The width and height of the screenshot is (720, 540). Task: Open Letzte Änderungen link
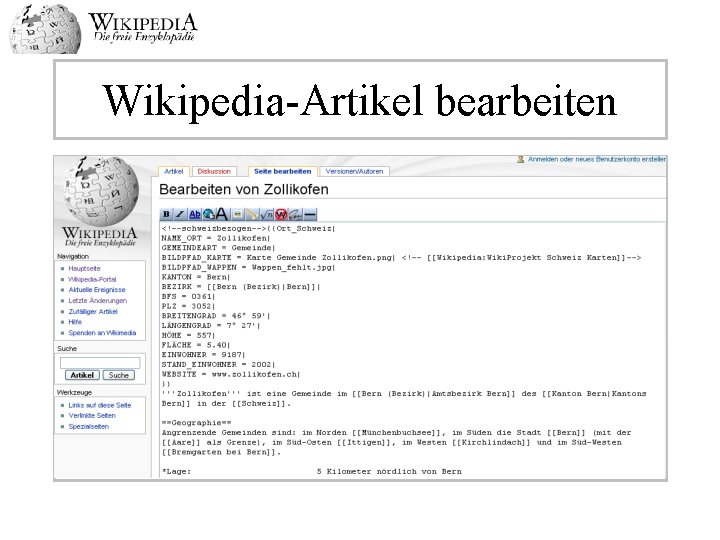(x=98, y=301)
